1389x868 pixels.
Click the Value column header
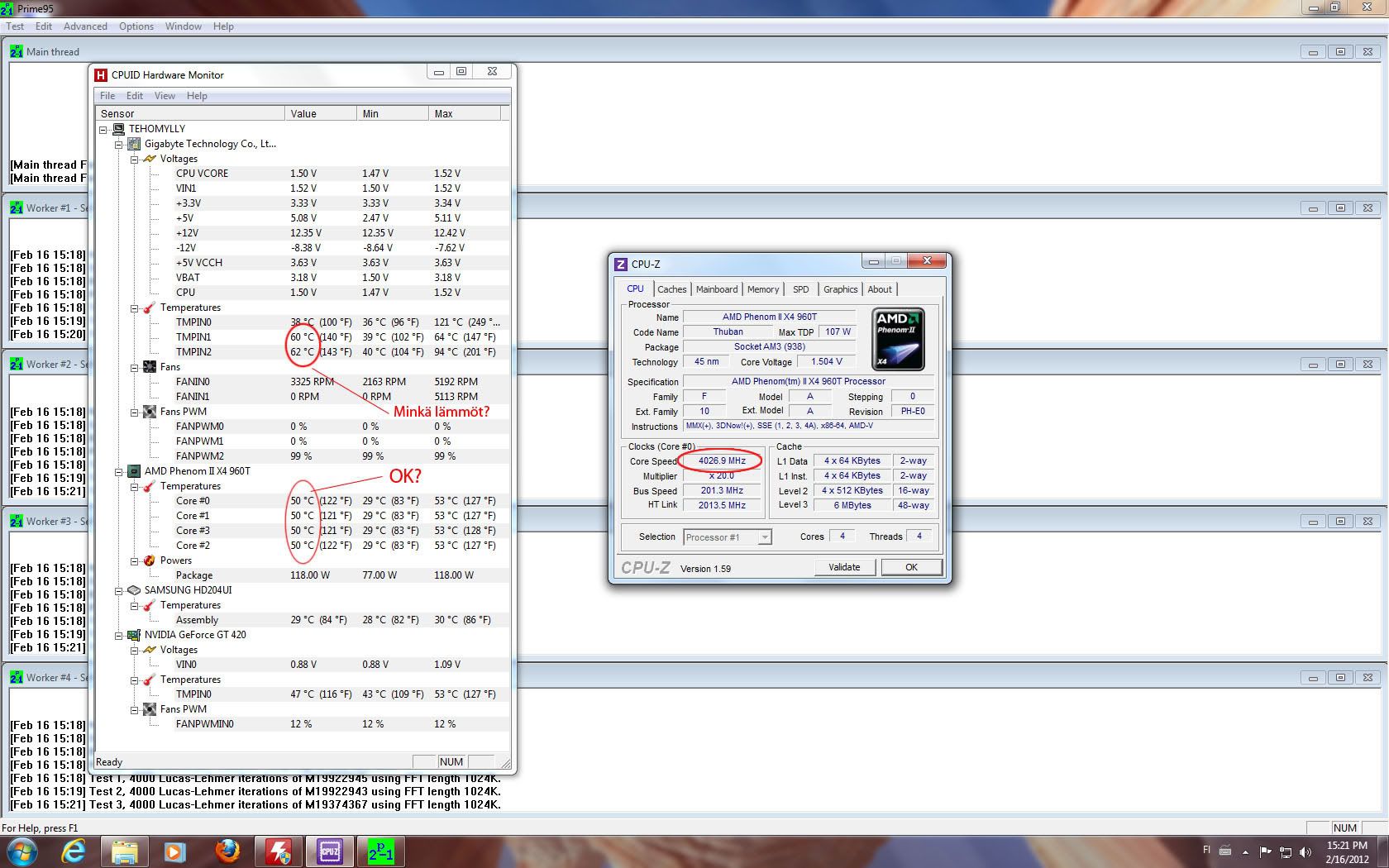[321, 113]
